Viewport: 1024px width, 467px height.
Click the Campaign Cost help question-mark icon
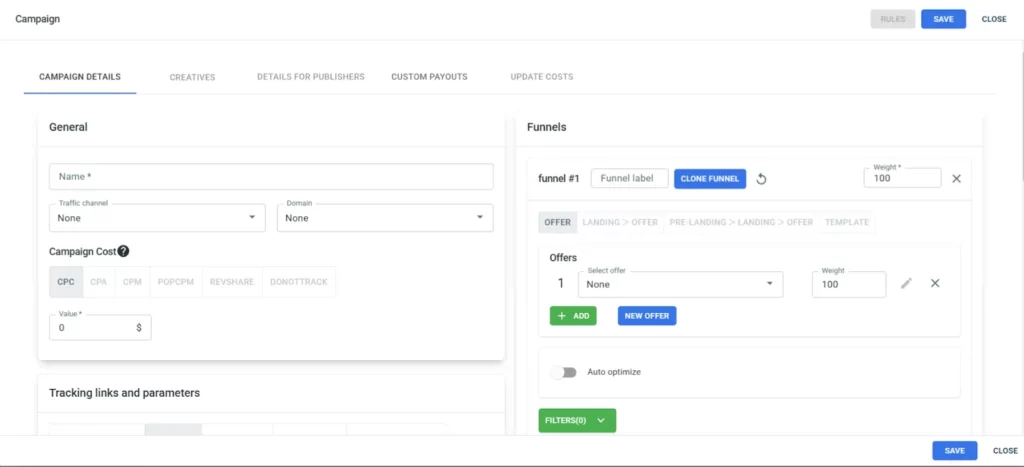coord(124,252)
